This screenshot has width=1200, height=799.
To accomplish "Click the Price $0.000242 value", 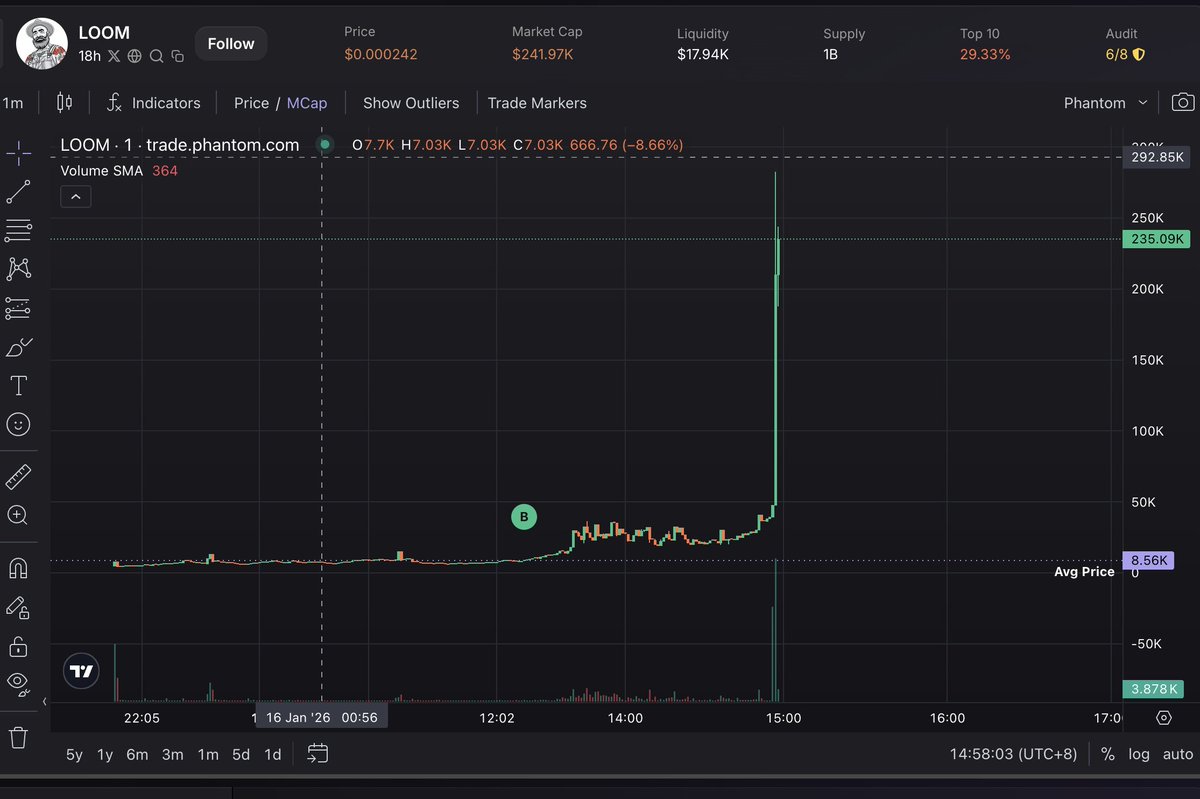I will [x=381, y=54].
